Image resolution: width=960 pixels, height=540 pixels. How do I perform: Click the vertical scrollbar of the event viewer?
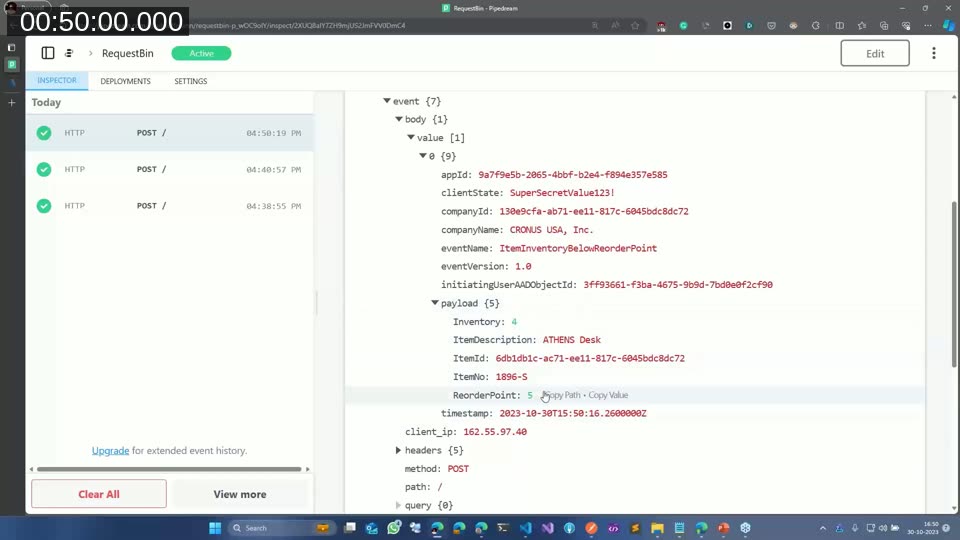click(954, 285)
